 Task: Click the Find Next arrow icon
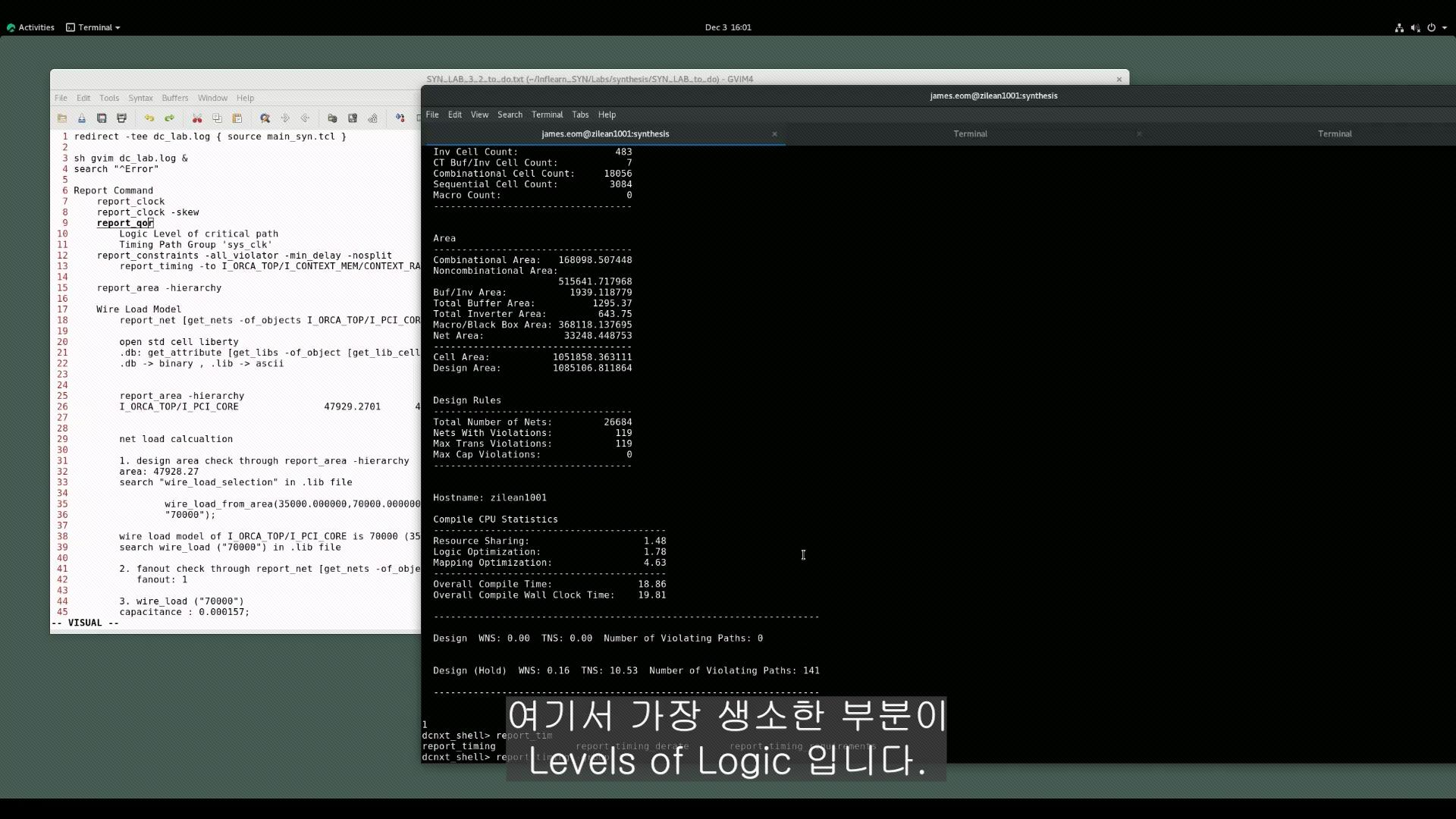point(285,118)
